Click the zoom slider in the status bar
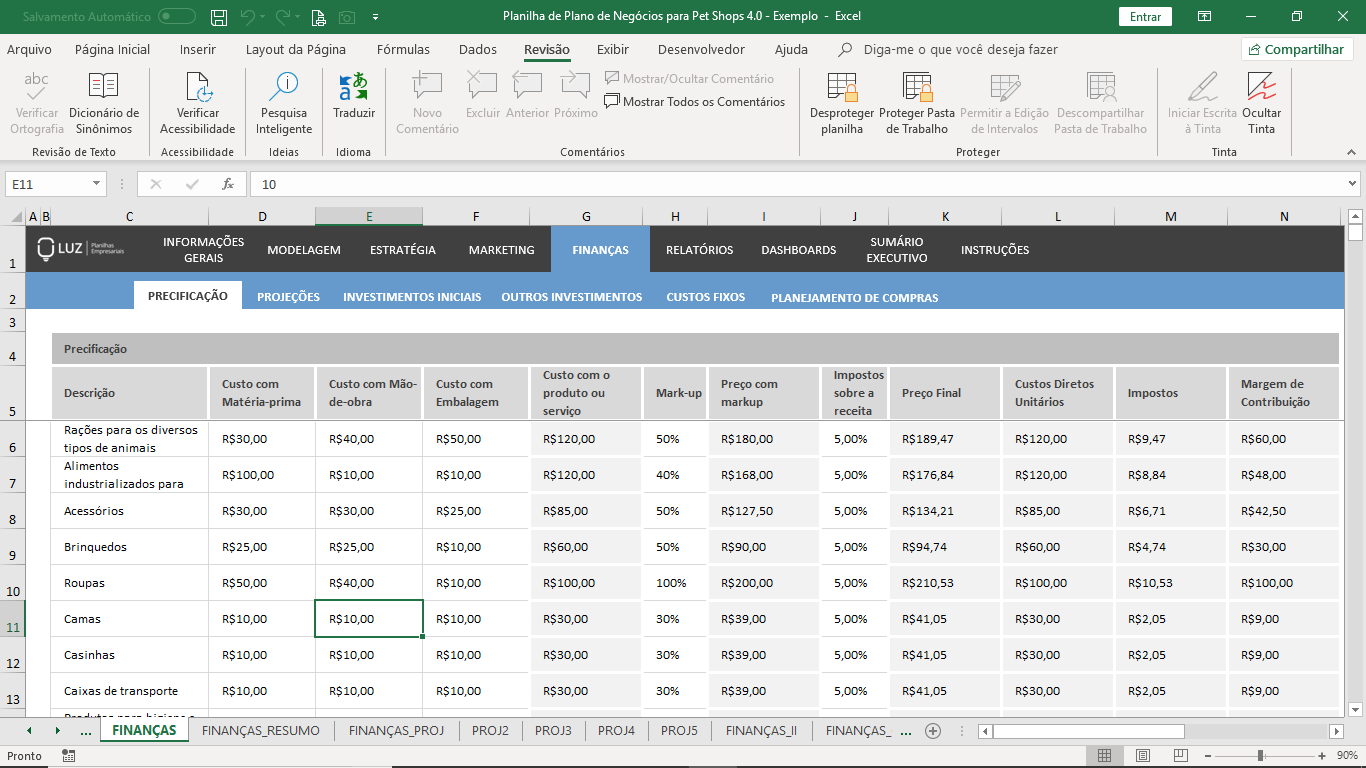 1260,756
